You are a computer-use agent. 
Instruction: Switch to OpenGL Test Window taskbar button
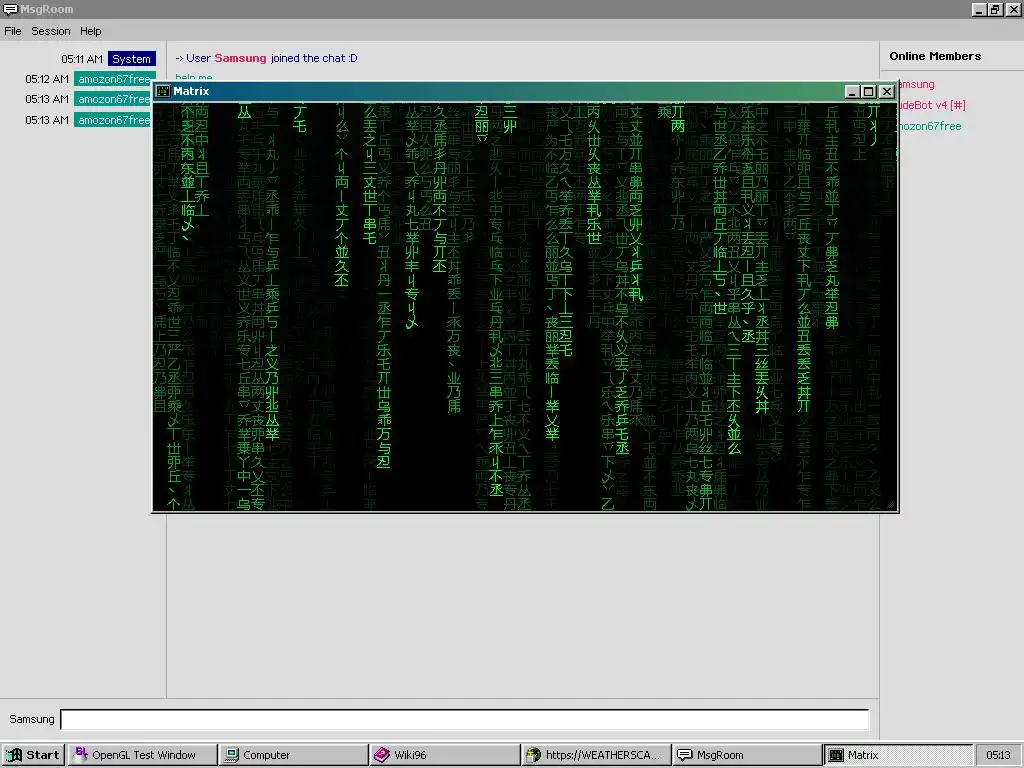(143, 755)
